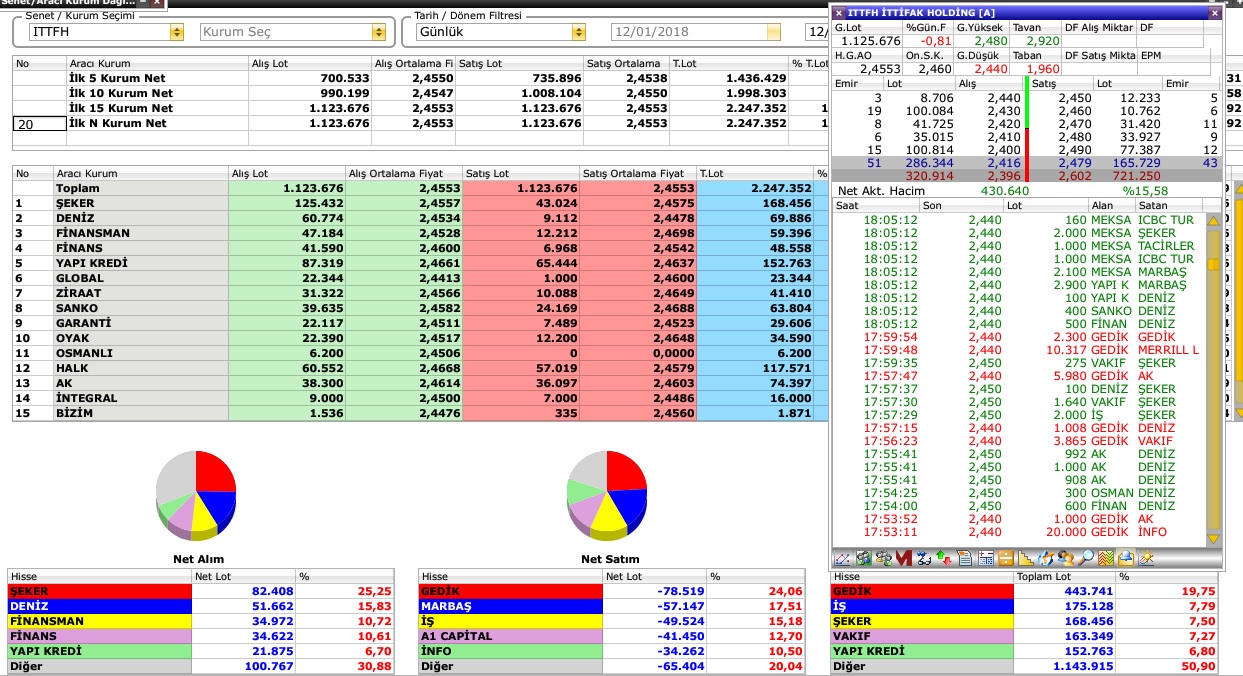Select the BİZİM broker row
The image size is (1243, 676).
point(420,413)
